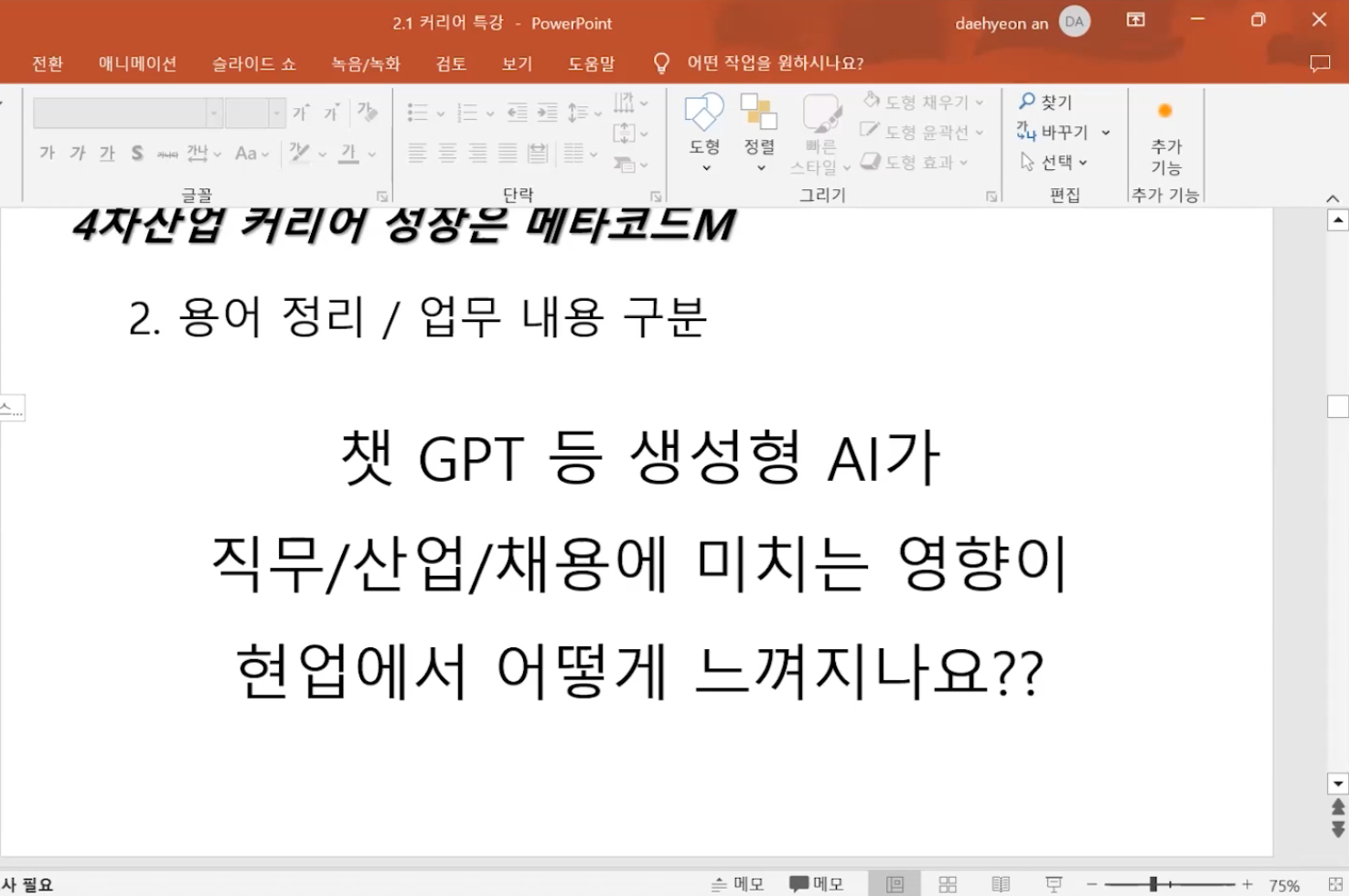1349x896 pixels.
Task: Open 녹음/녹화 recording tab
Action: 366,63
